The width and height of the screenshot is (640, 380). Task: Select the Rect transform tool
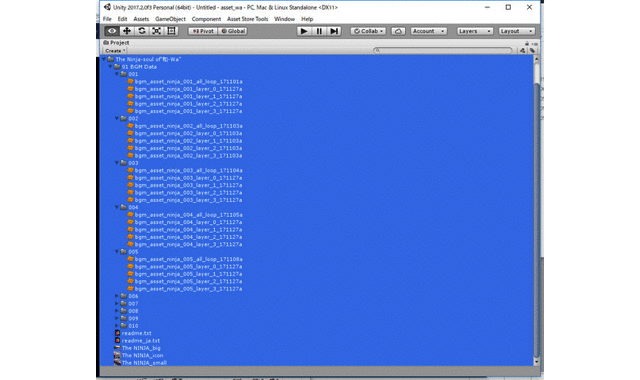pos(171,31)
